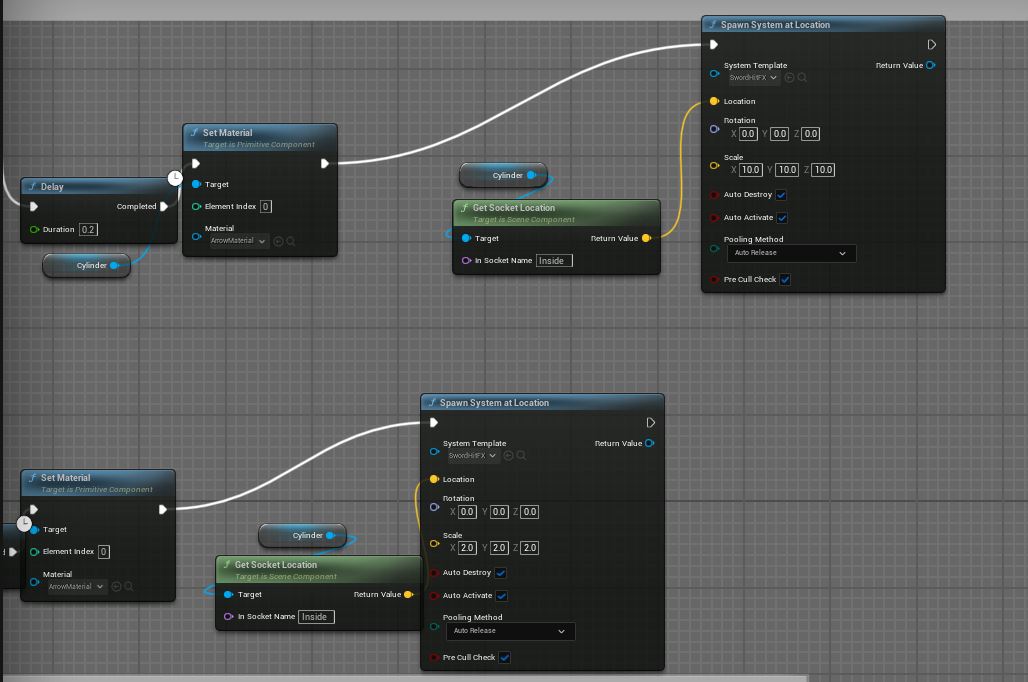This screenshot has width=1028, height=682.
Task: Click the exec output pin of the Spawn System node with scale 2.0
Action: (651, 423)
